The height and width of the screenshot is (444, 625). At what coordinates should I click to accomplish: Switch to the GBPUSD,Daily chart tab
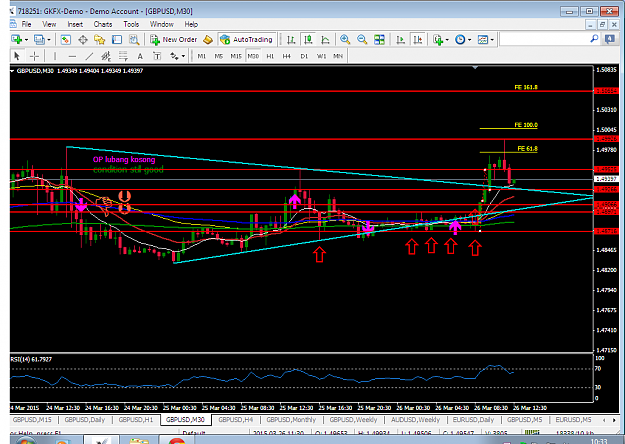(85, 420)
